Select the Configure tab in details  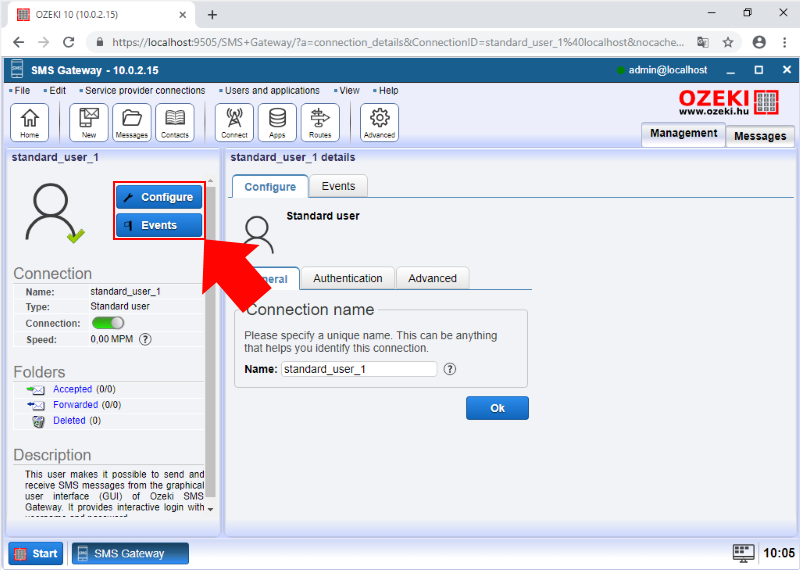tap(270, 187)
